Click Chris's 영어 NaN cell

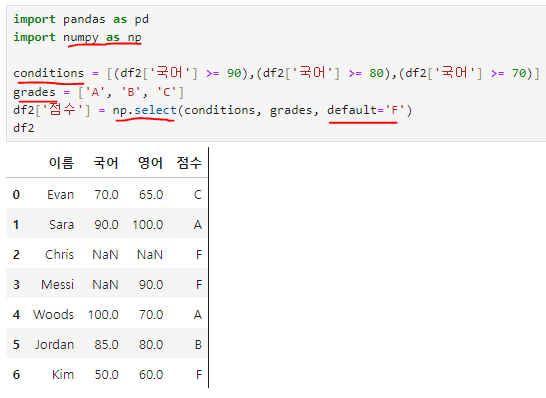(x=150, y=255)
